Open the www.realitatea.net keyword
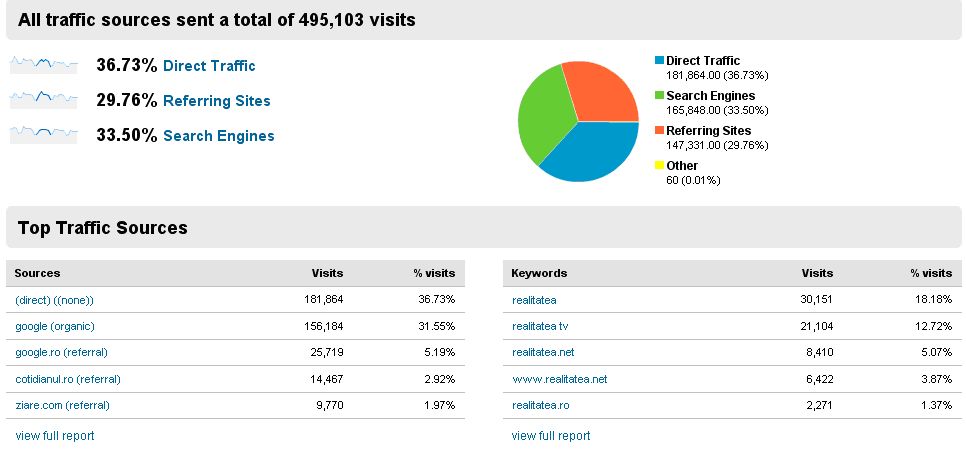 point(559,379)
